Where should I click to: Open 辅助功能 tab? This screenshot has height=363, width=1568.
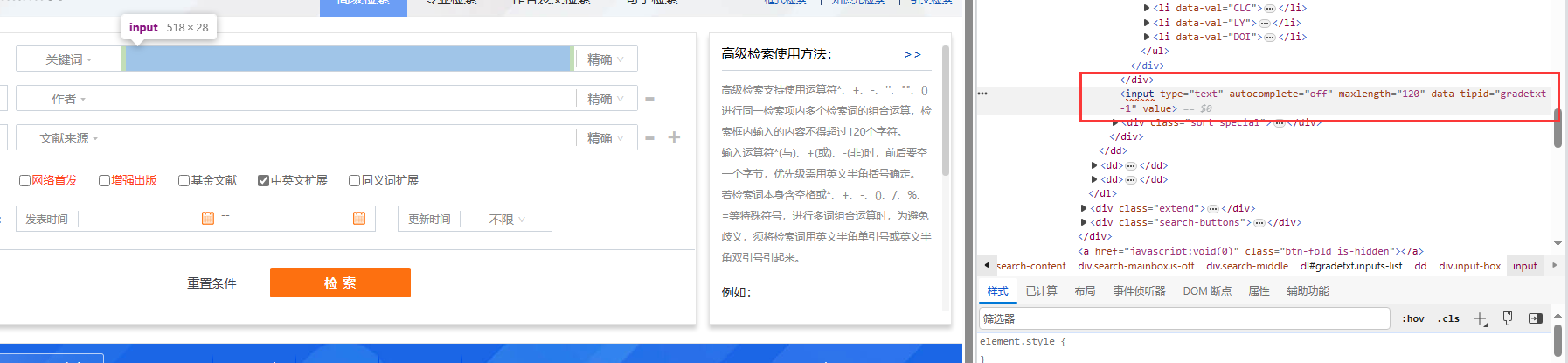tap(1308, 291)
